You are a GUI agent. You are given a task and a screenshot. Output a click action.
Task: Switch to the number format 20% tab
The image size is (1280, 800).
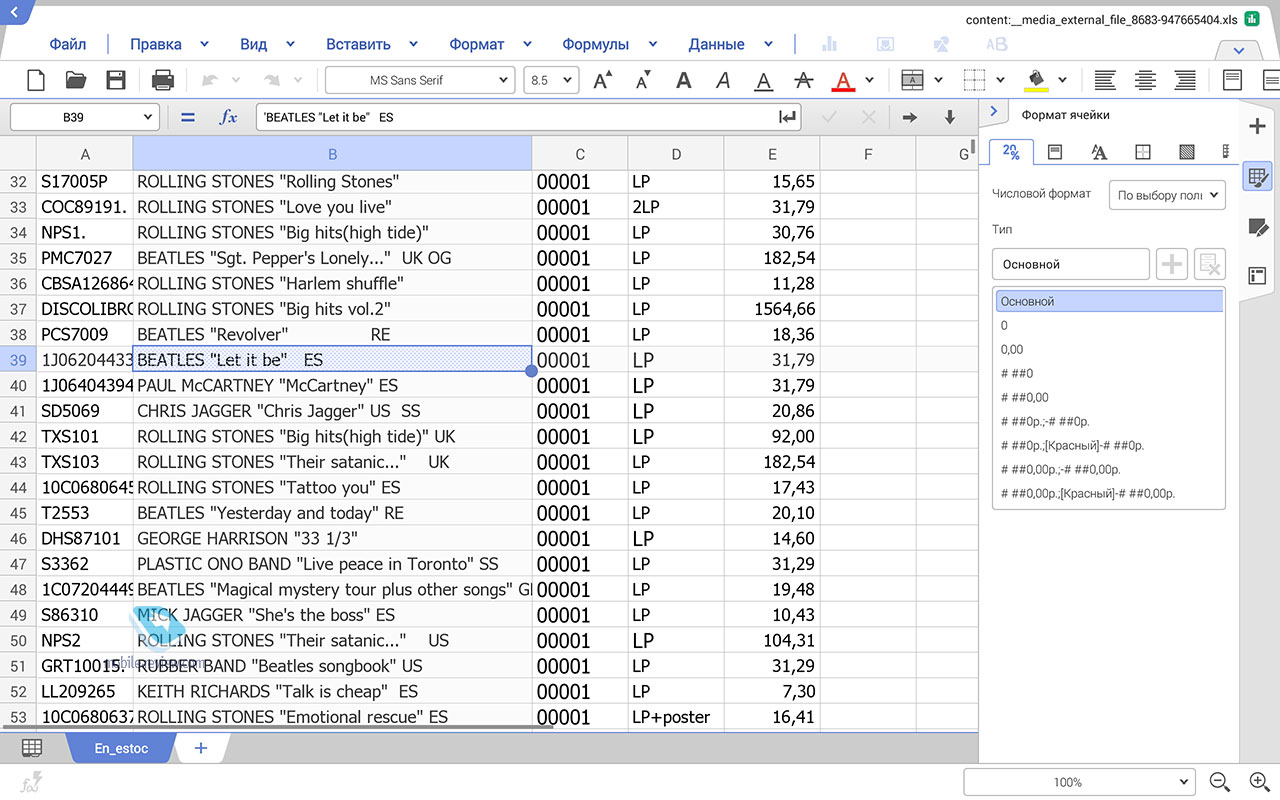1011,152
